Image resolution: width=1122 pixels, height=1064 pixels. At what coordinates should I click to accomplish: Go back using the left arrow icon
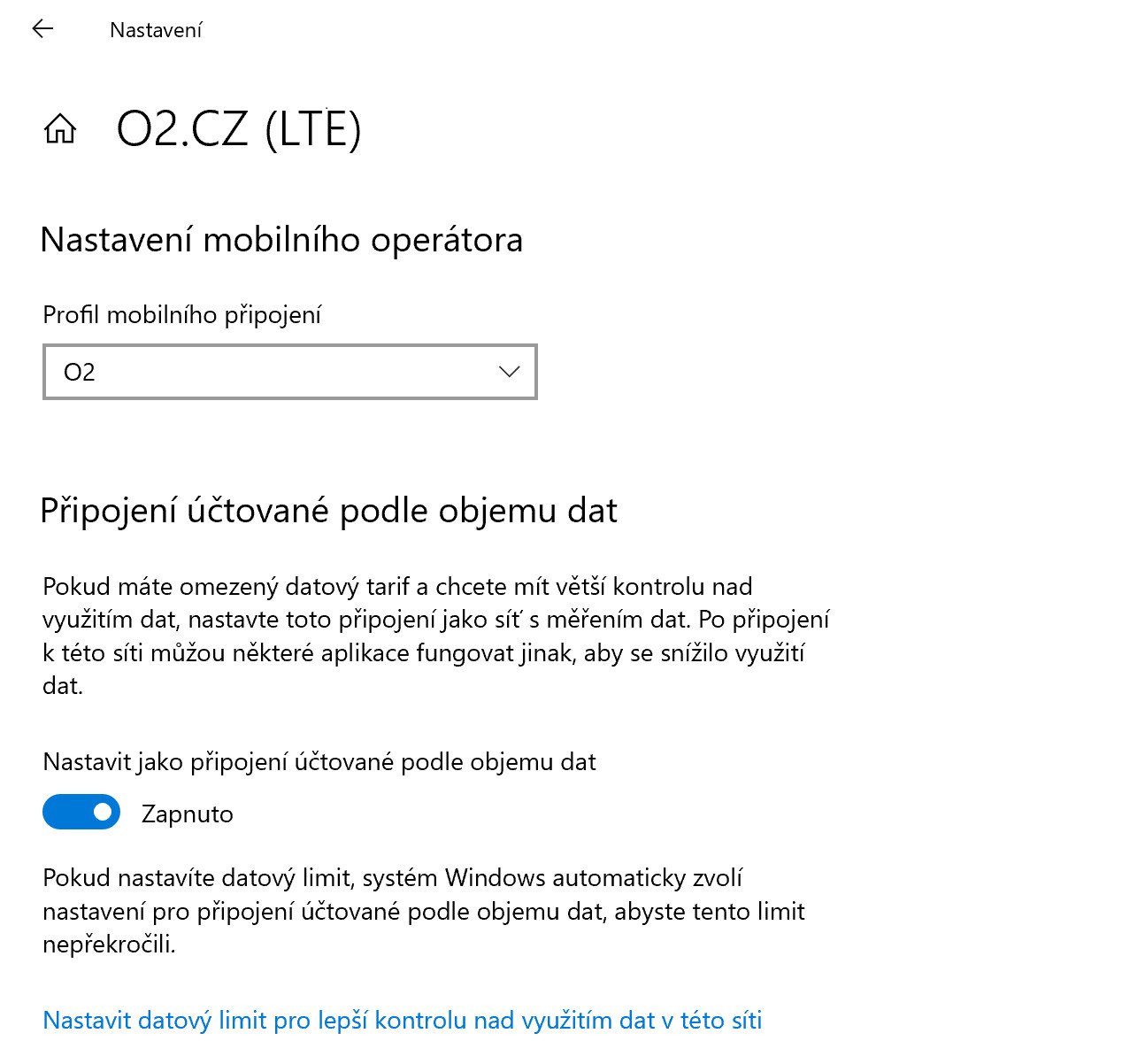pyautogui.click(x=42, y=29)
